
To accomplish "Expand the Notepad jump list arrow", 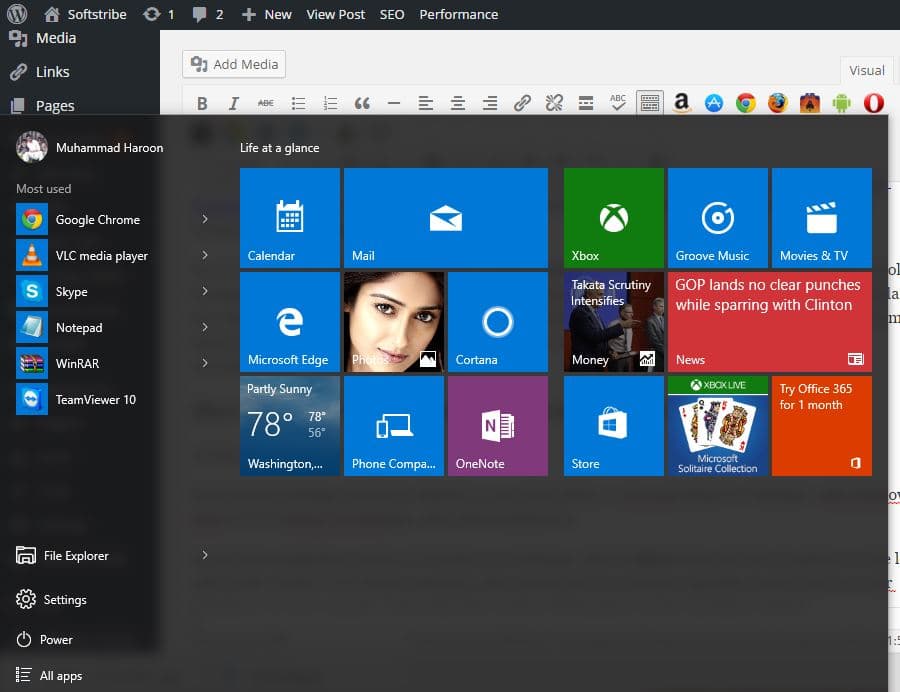I will [205, 327].
